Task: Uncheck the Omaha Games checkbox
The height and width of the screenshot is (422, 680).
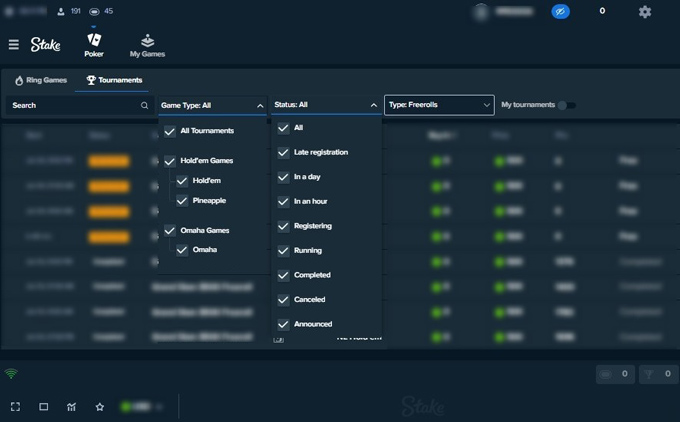Action: click(170, 231)
